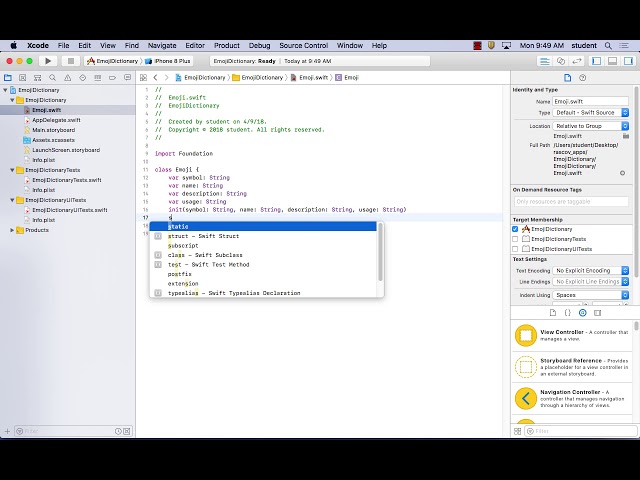Open the Symbol navigator
The width and height of the screenshot is (640, 480).
pos(38,78)
